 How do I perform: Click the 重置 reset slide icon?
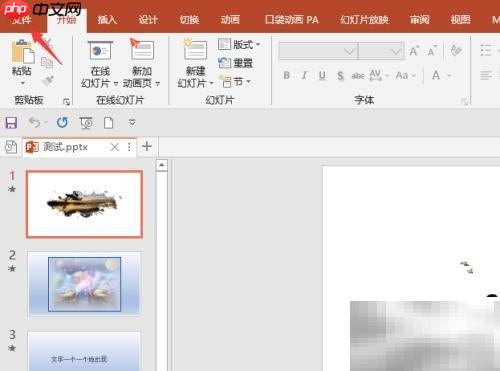(224, 62)
